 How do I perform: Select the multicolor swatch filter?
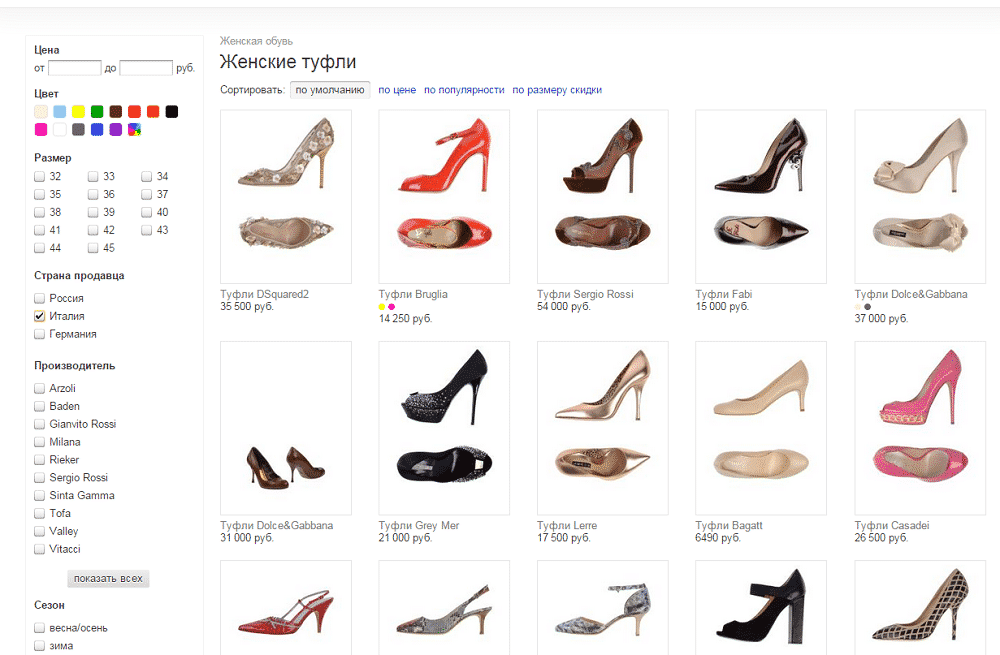(135, 129)
